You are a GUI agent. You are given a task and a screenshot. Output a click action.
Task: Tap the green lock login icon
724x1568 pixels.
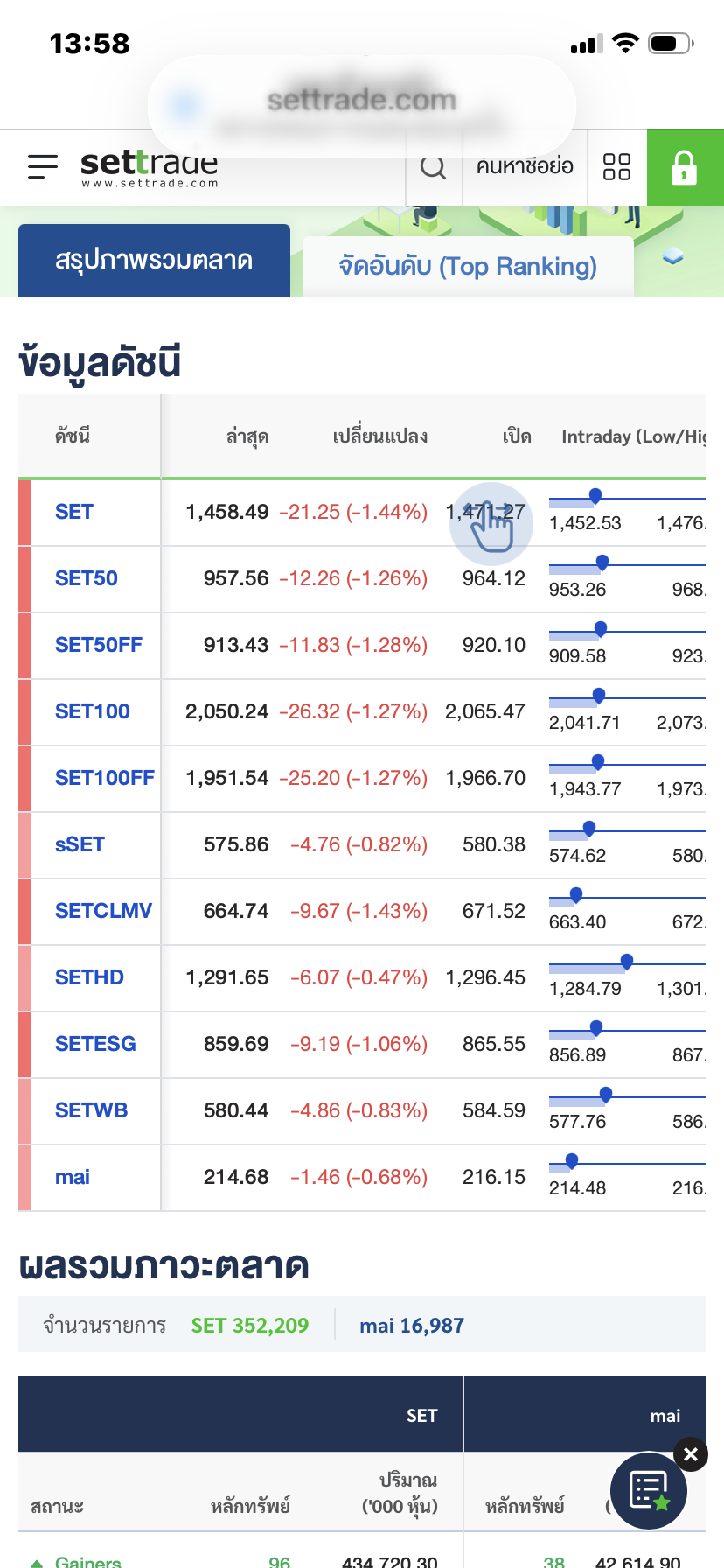684,167
